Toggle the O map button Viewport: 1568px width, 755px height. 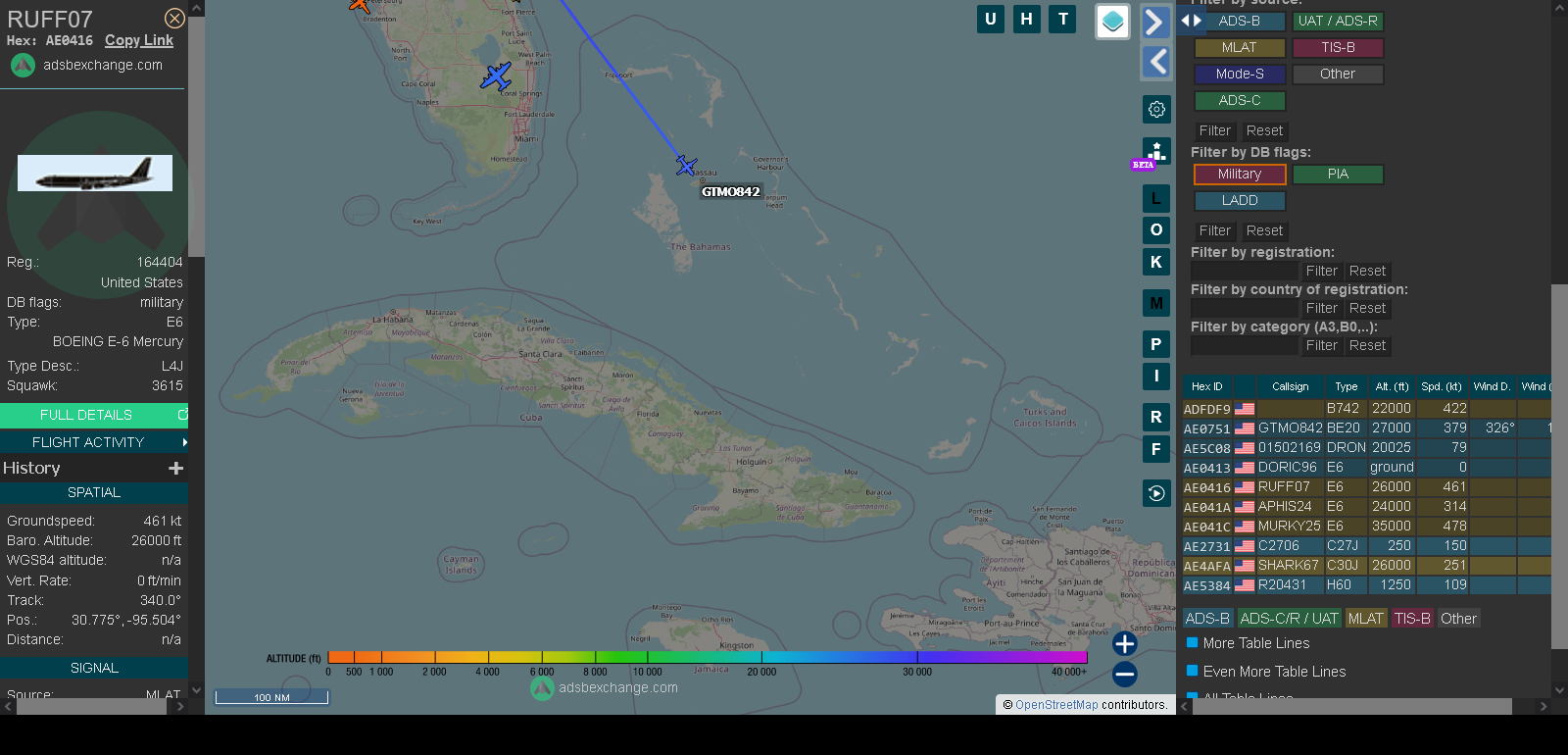coord(1156,230)
